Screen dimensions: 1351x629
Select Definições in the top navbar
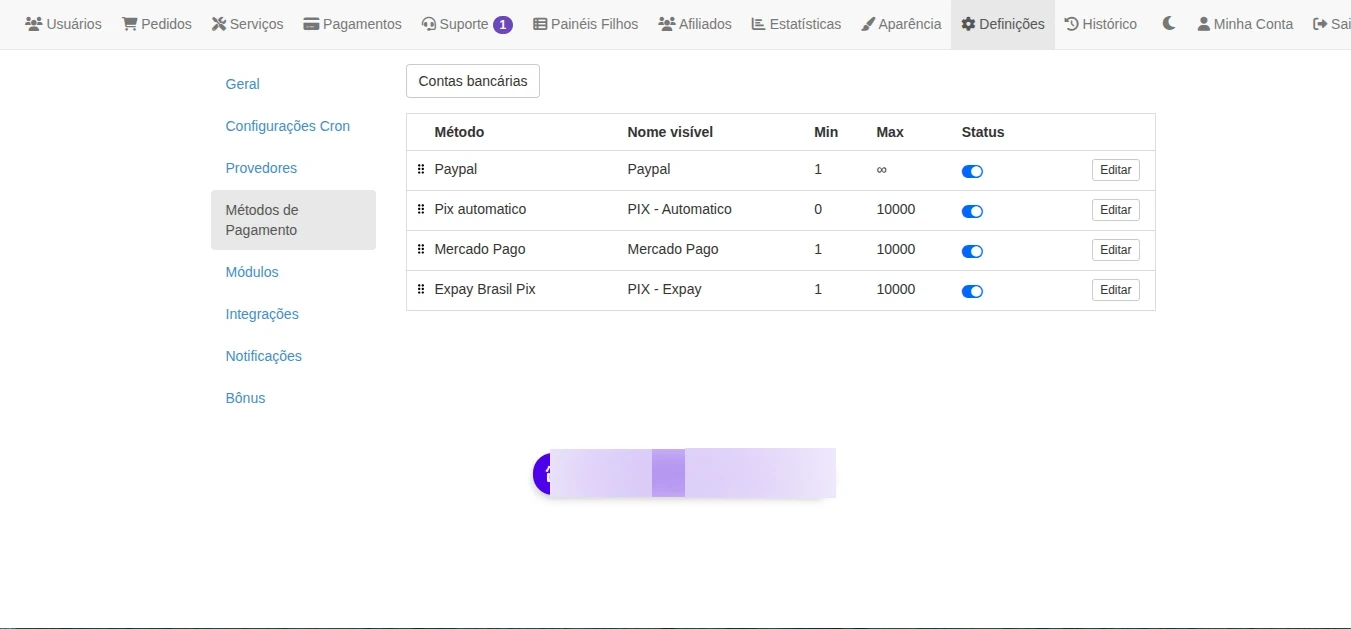click(x=1003, y=24)
